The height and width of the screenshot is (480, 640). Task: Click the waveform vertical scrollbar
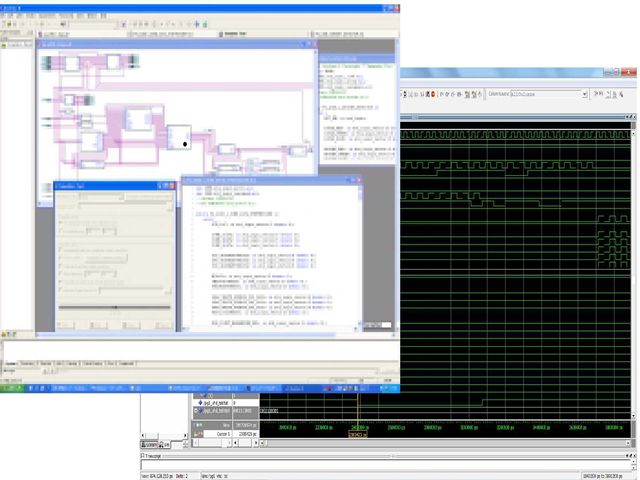633,274
